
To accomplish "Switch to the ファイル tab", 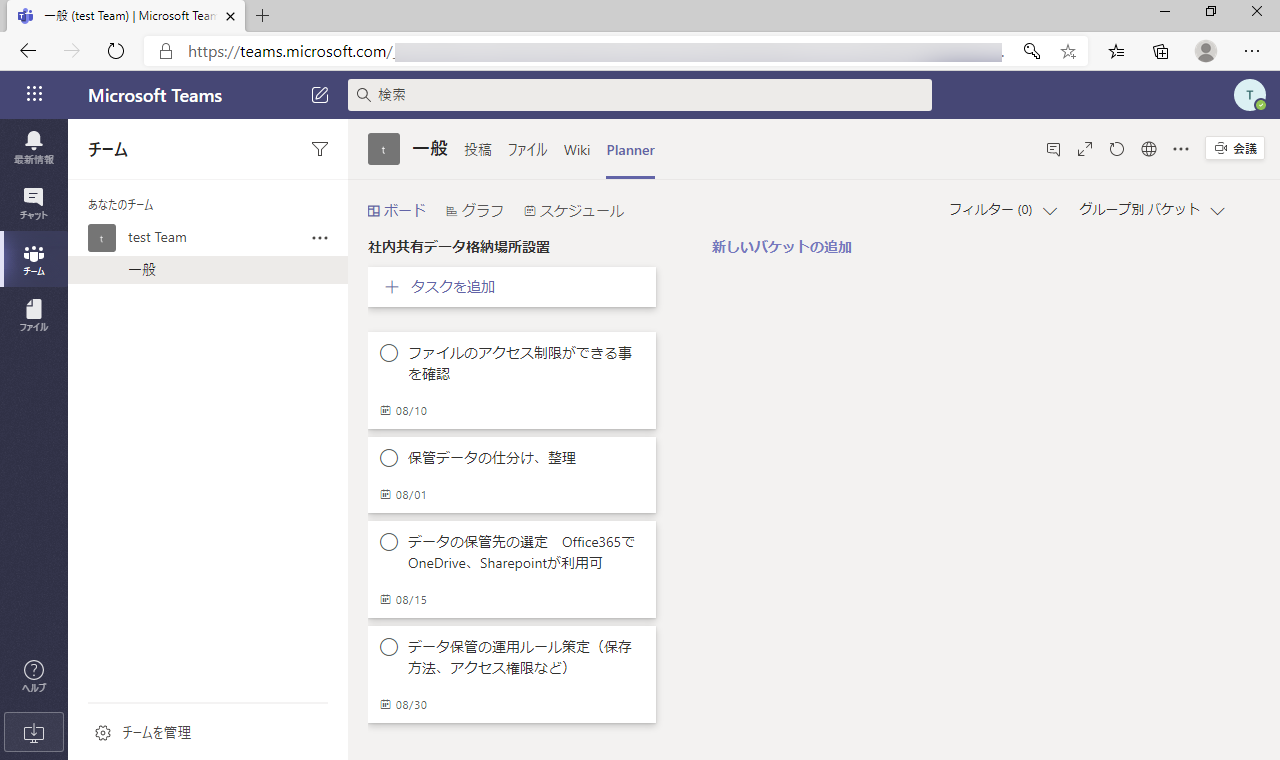I will (527, 150).
